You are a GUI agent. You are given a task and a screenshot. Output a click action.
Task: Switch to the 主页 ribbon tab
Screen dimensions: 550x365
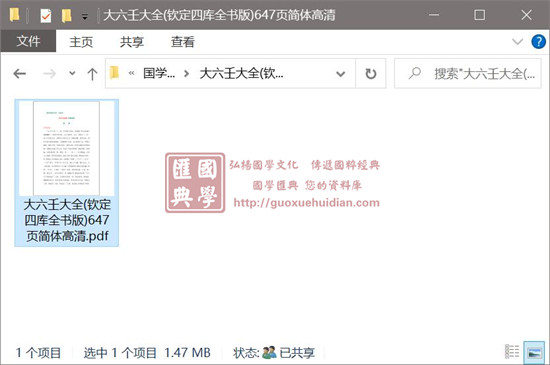(81, 42)
